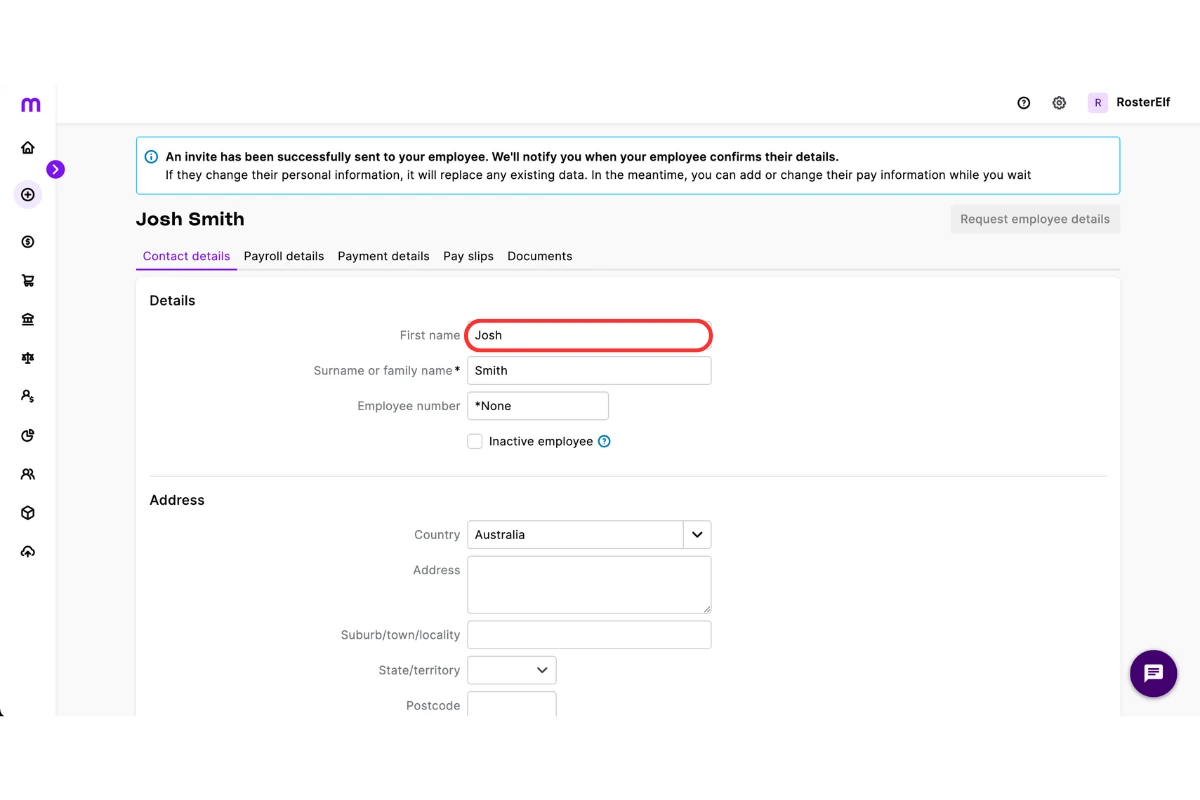Click the MYOB logo in the sidebar
1200x800 pixels.
(30, 104)
